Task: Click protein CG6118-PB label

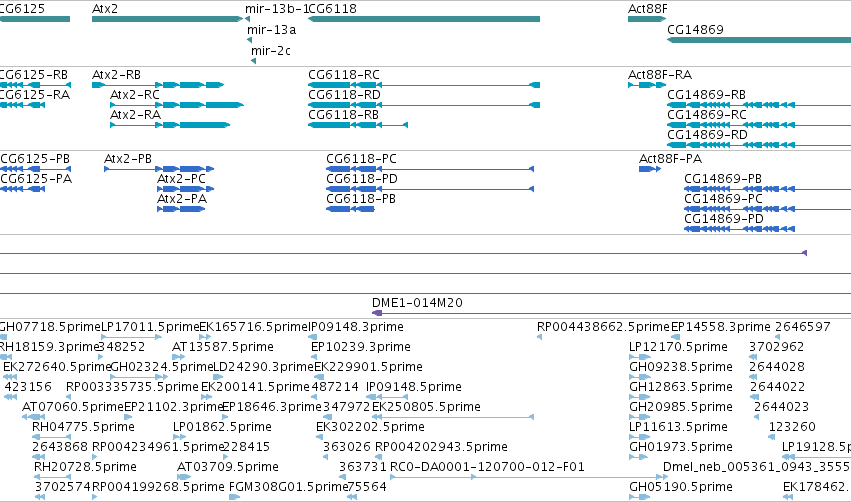Action: pos(361,199)
